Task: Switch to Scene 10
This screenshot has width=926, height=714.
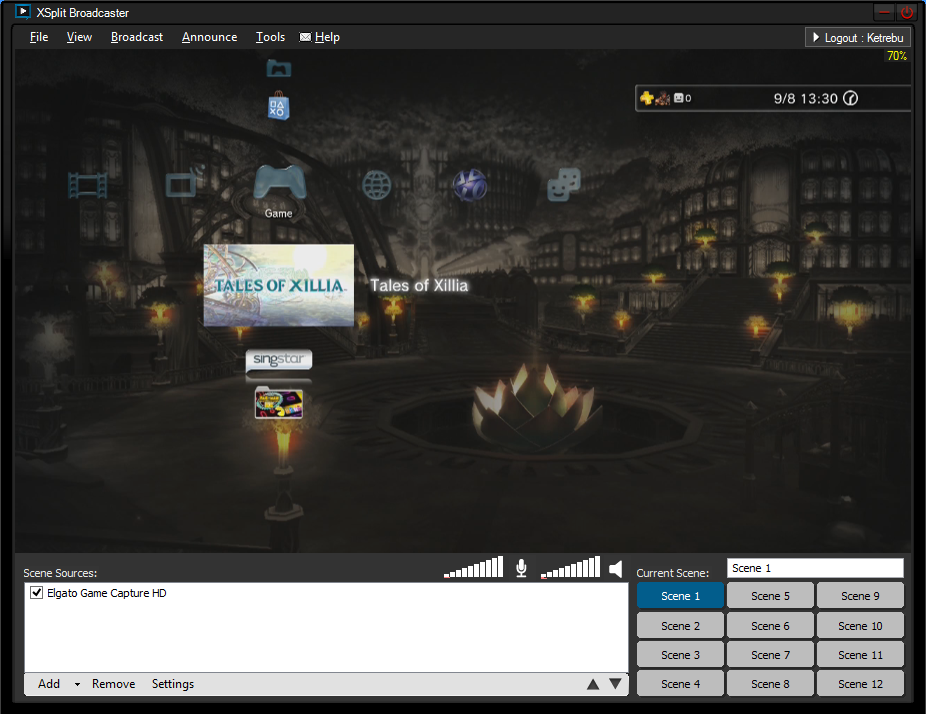Action: [x=860, y=625]
